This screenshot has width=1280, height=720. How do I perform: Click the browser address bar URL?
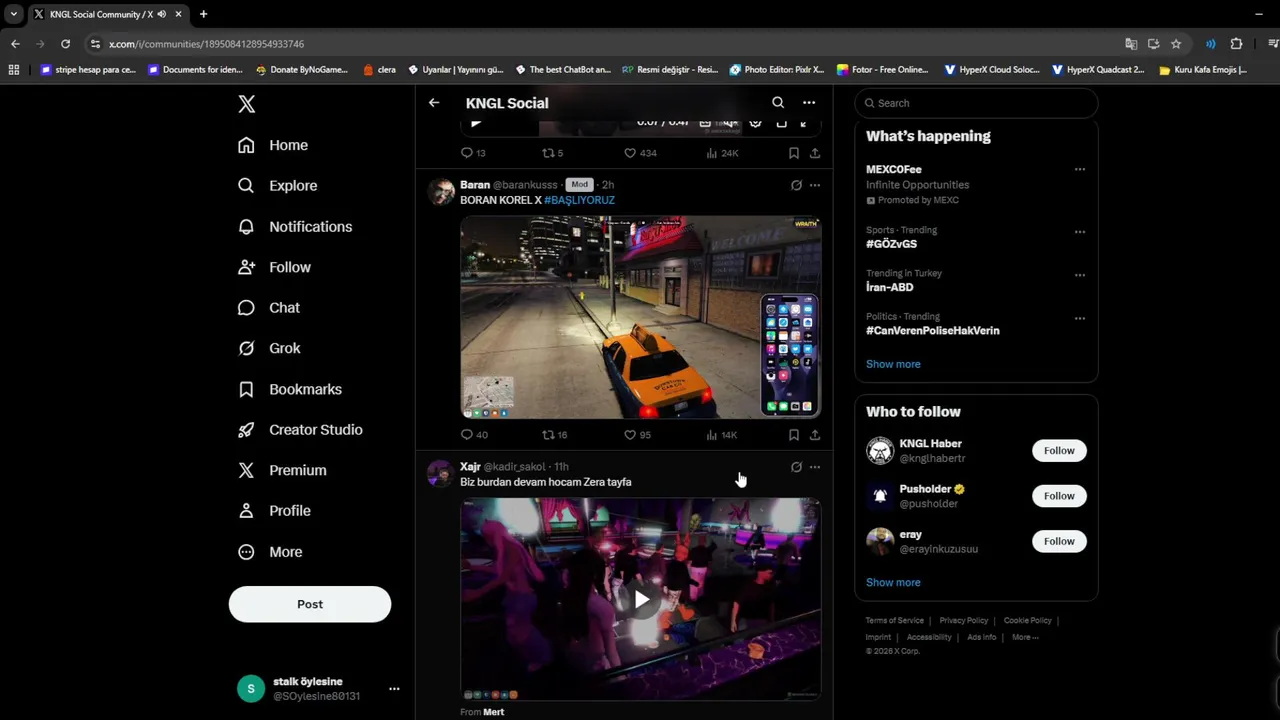206,44
